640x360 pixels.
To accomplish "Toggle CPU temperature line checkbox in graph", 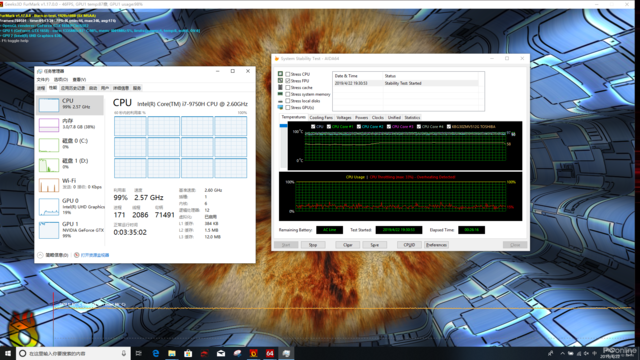I will pyautogui.click(x=313, y=127).
